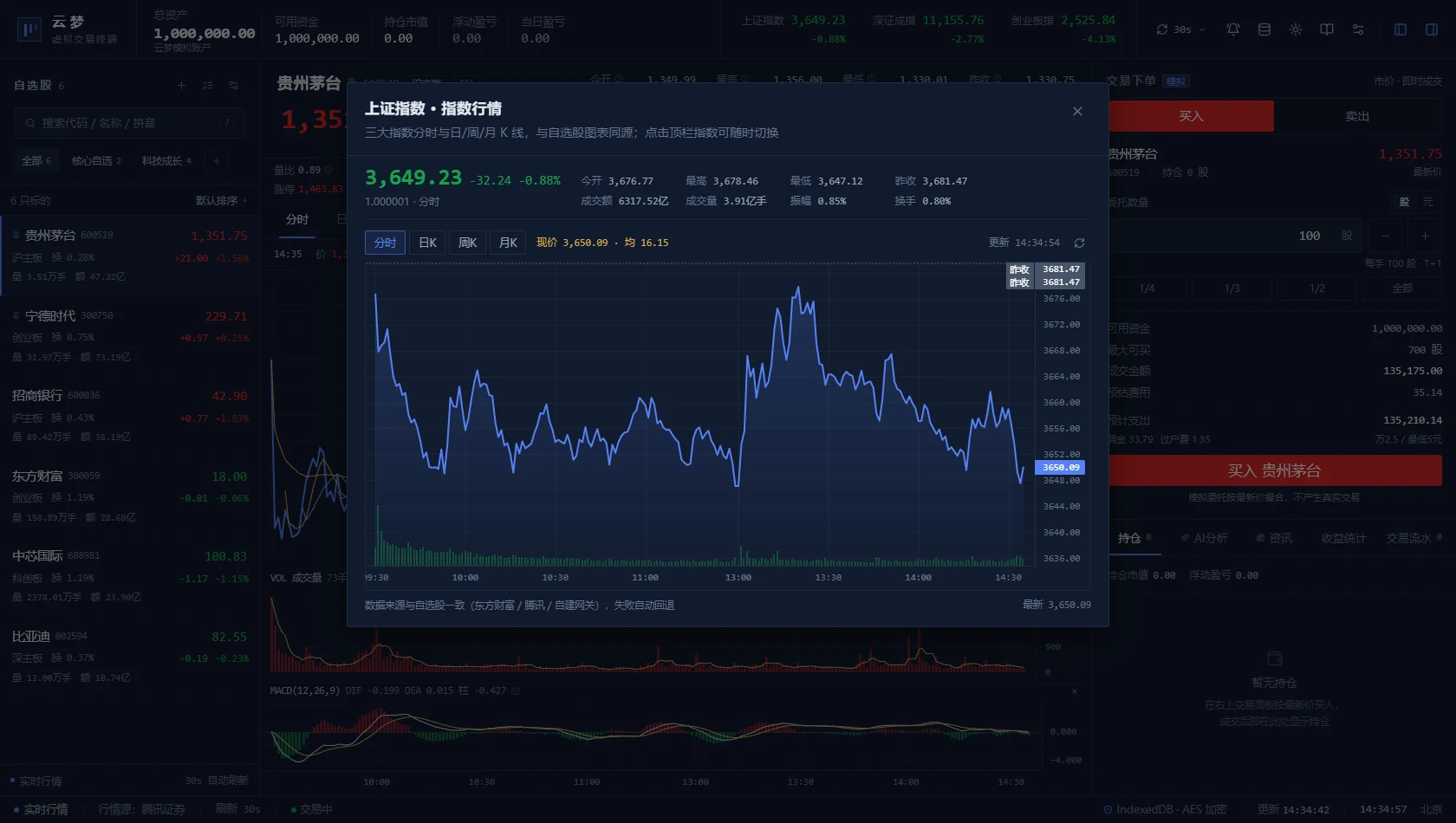Open the AI分析 tab in bottom panel
This screenshot has height=823, width=1456.
pos(1205,538)
